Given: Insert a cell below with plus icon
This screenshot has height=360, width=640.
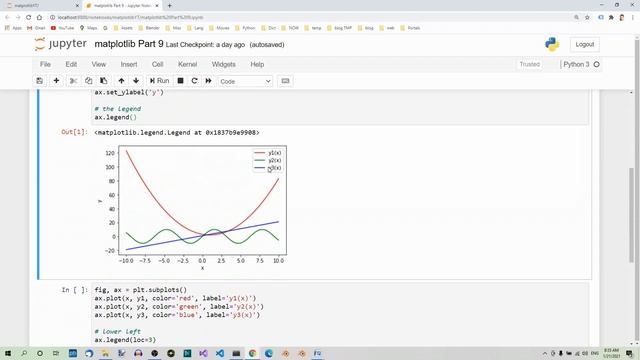Looking at the screenshot, I should point(56,81).
